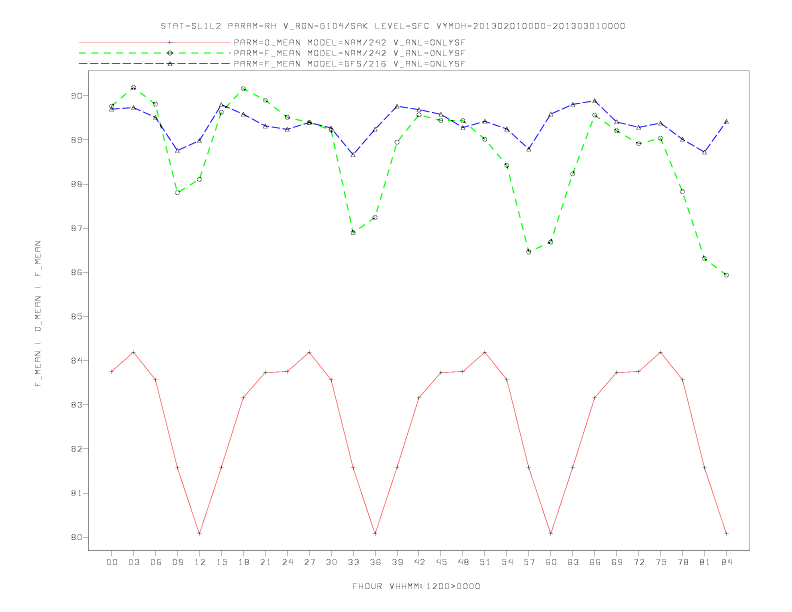Click x-axis forecast hour label 66
The width and height of the screenshot is (792, 612).
click(595, 562)
